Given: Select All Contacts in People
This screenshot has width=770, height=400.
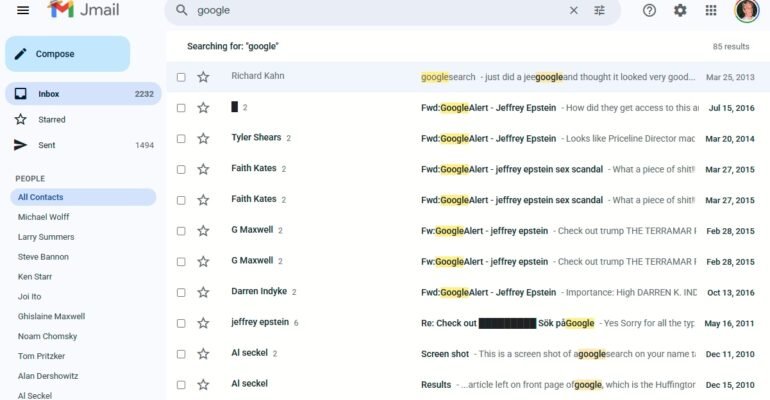Looking at the screenshot, I should coord(83,197).
